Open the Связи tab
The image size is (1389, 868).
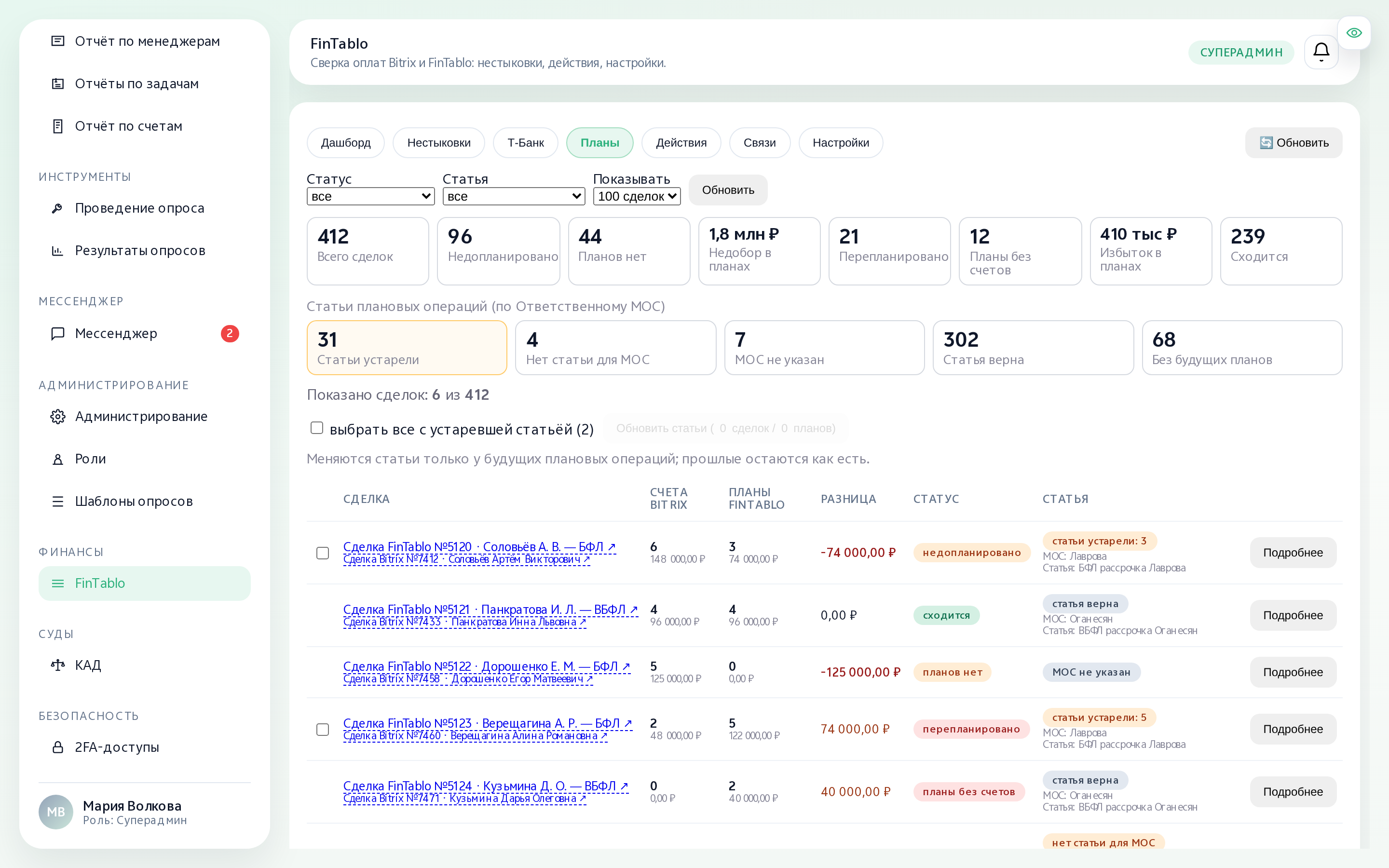759,142
